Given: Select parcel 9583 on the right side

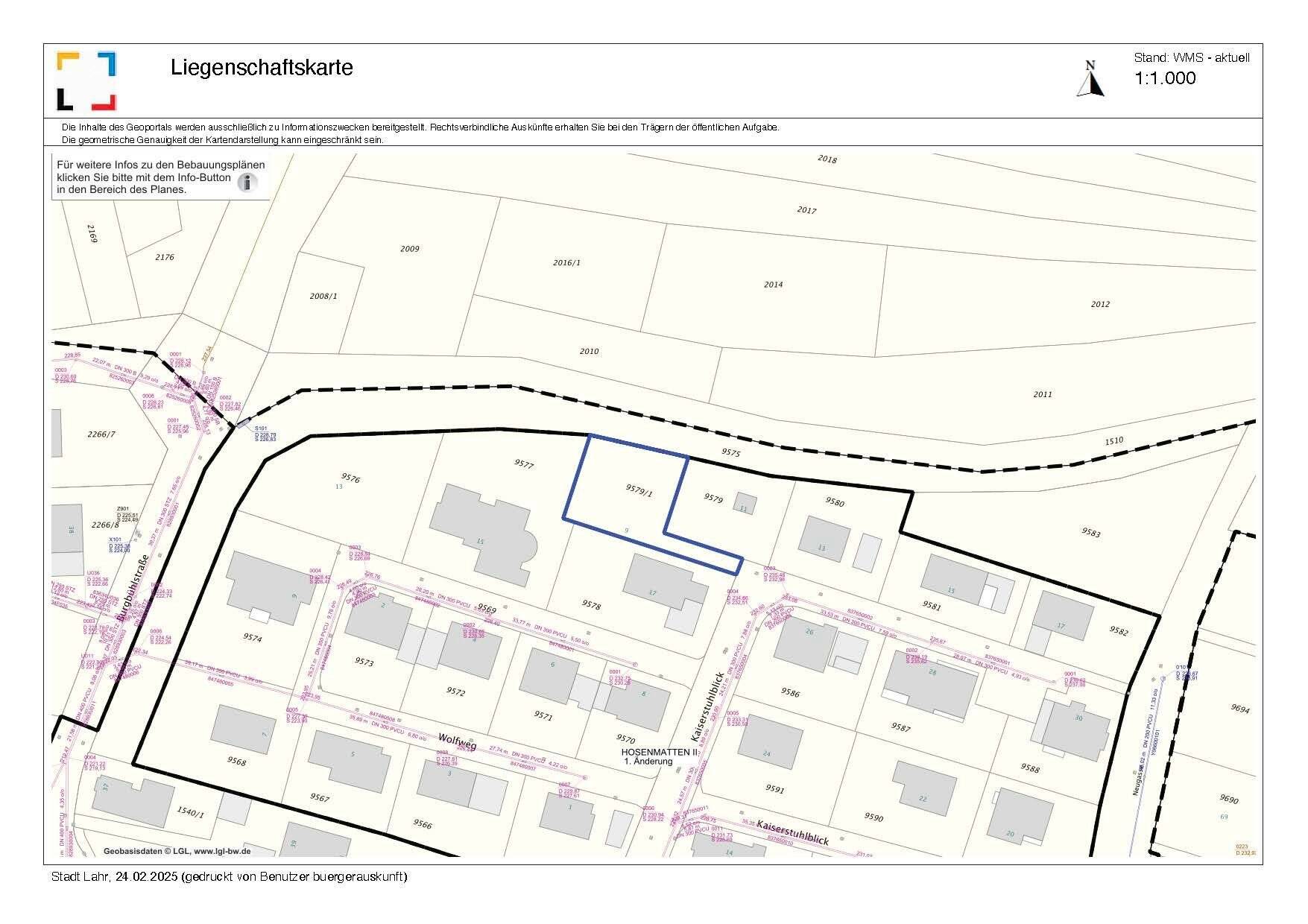Looking at the screenshot, I should click(1090, 532).
